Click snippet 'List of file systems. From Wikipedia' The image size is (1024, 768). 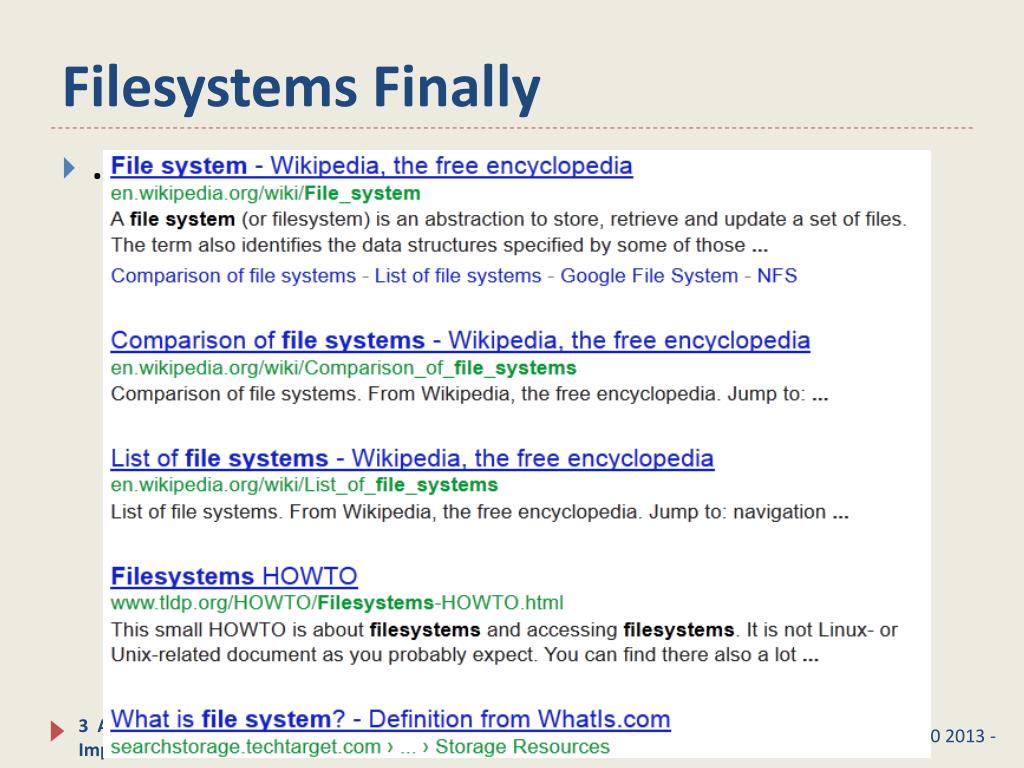coord(479,512)
